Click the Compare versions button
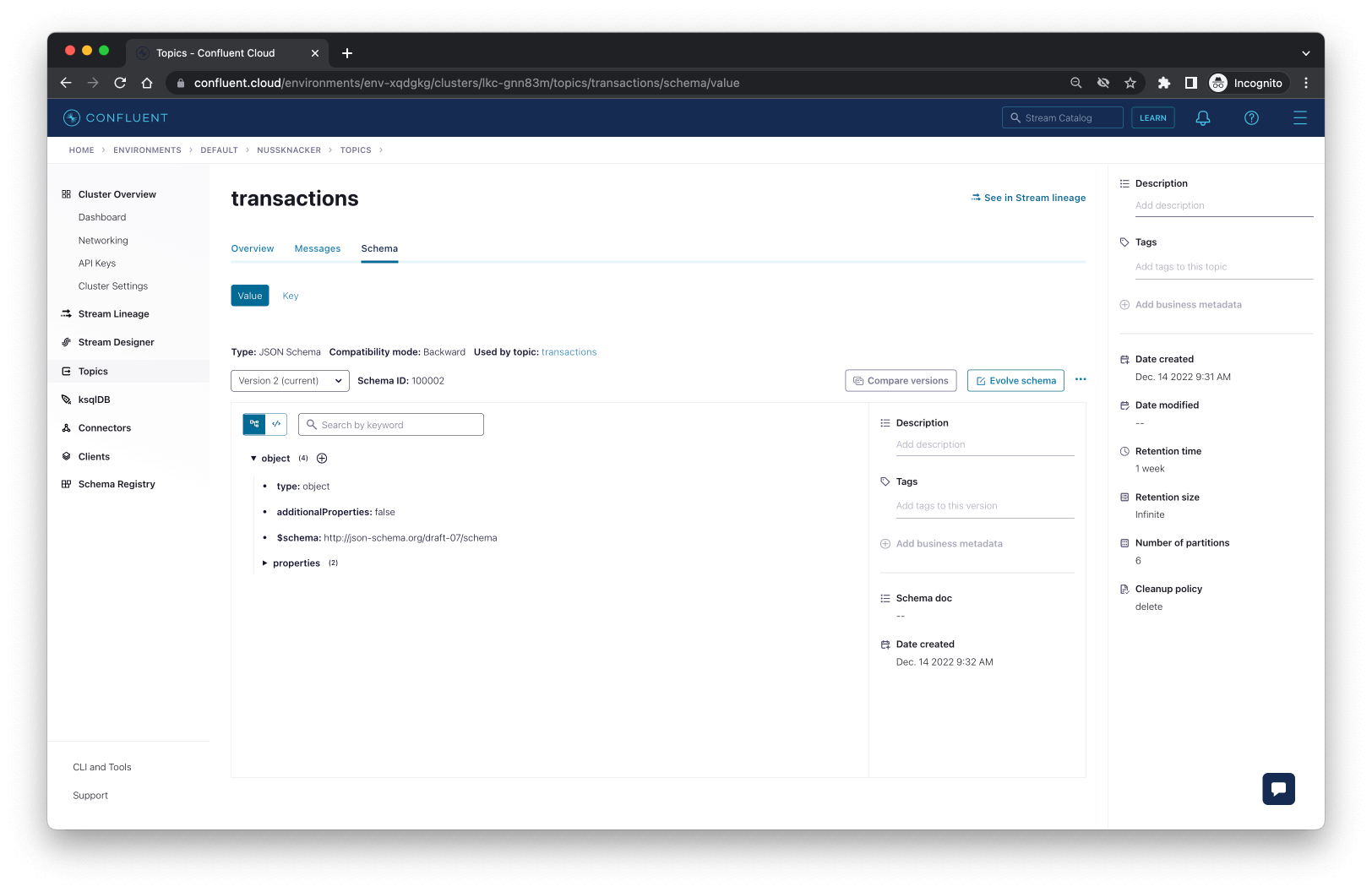1372x892 pixels. (901, 381)
